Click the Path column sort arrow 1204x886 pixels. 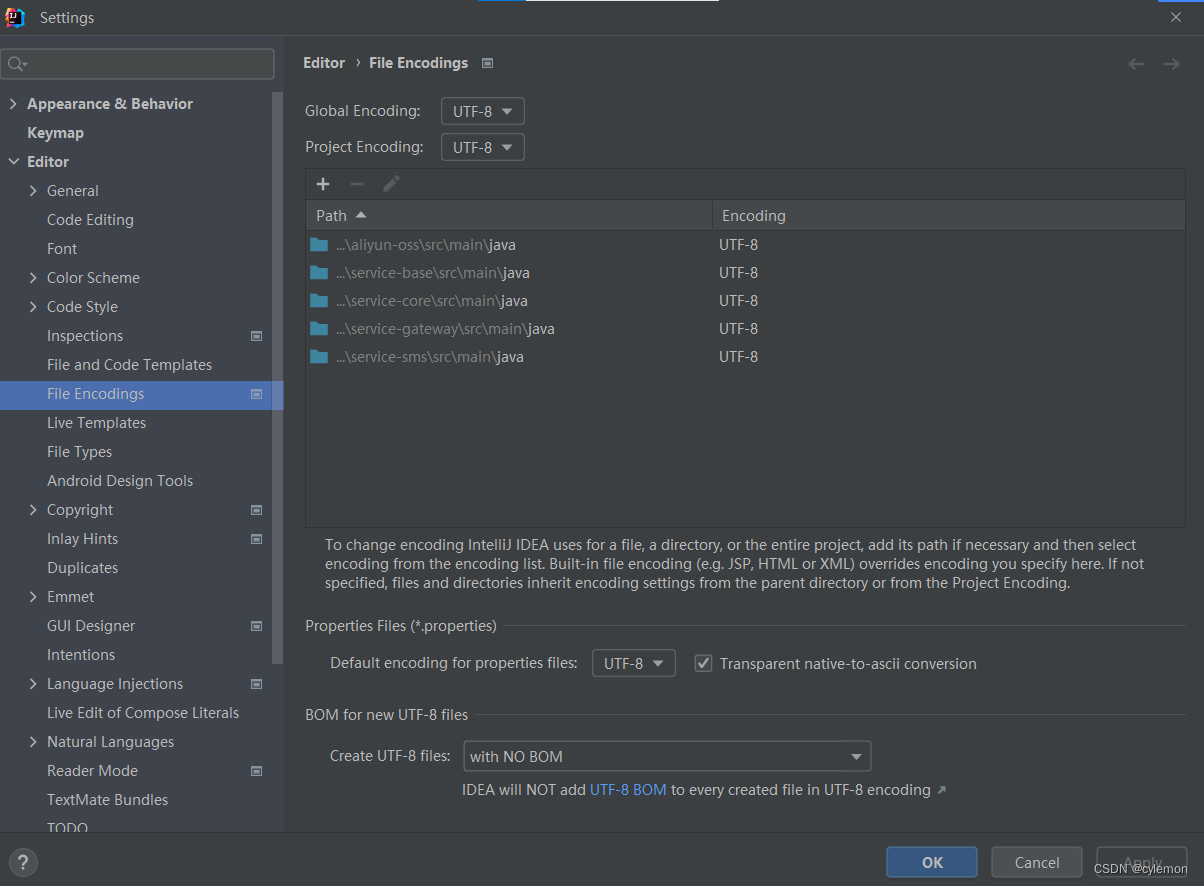361,215
